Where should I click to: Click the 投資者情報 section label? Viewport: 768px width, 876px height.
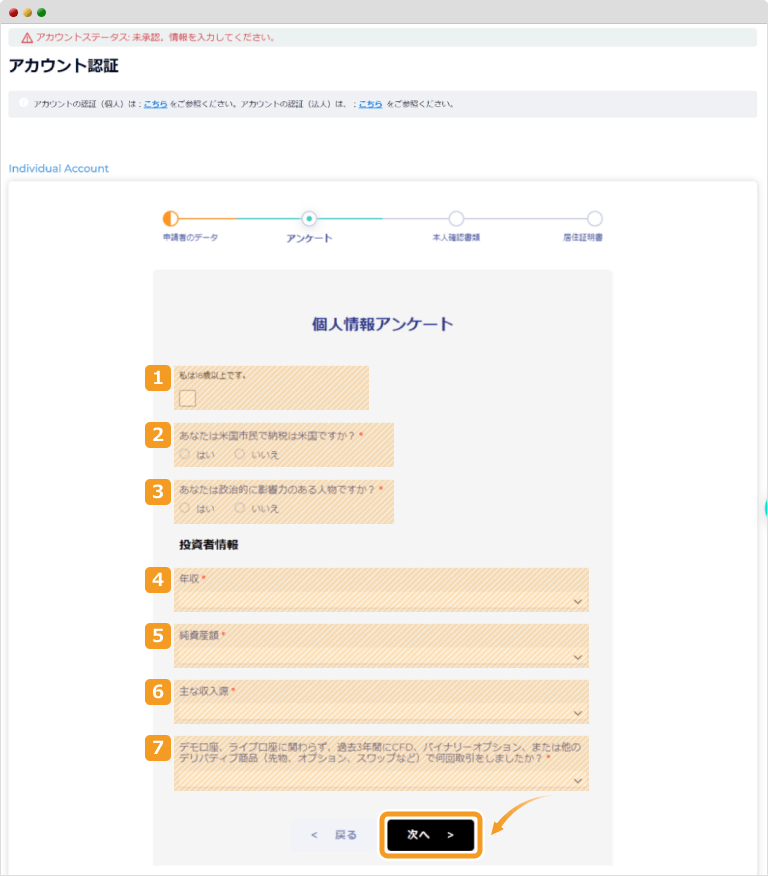tap(208, 545)
